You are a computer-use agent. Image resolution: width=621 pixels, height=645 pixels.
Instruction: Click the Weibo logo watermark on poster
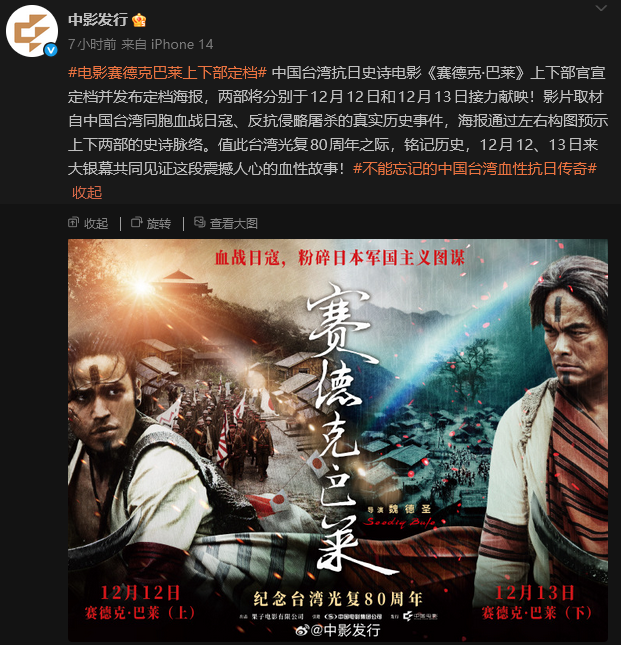tap(301, 631)
